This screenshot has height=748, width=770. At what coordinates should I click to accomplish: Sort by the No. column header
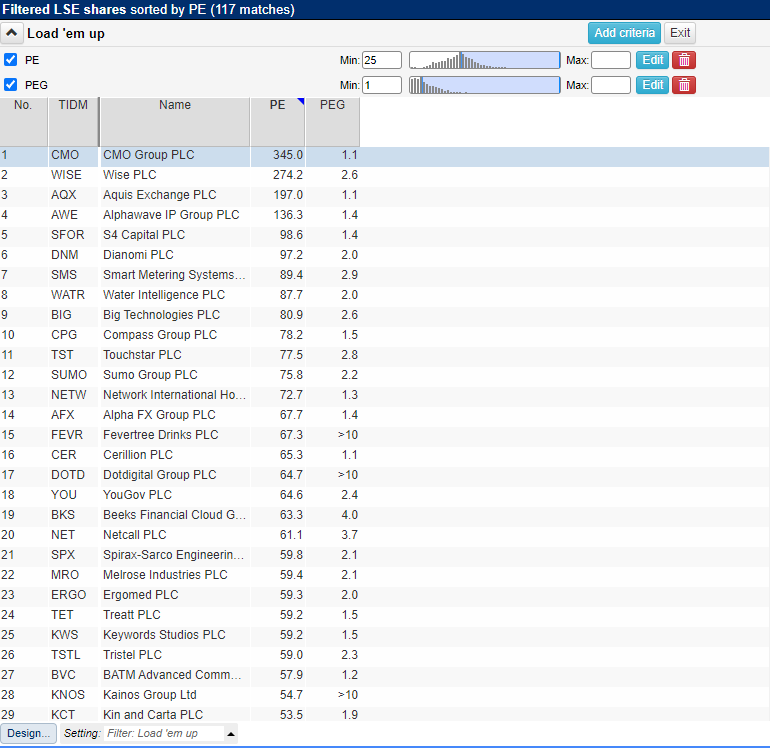coord(24,121)
